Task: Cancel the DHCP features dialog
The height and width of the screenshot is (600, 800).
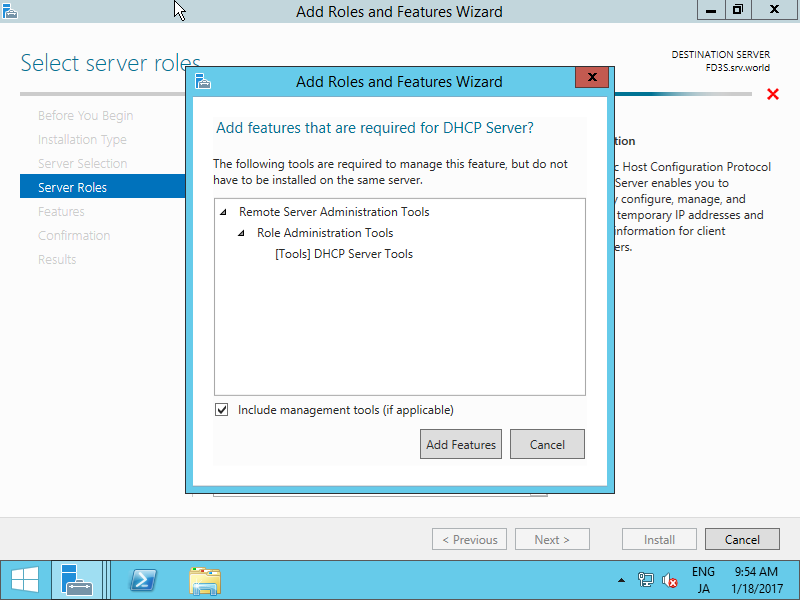Action: click(547, 444)
